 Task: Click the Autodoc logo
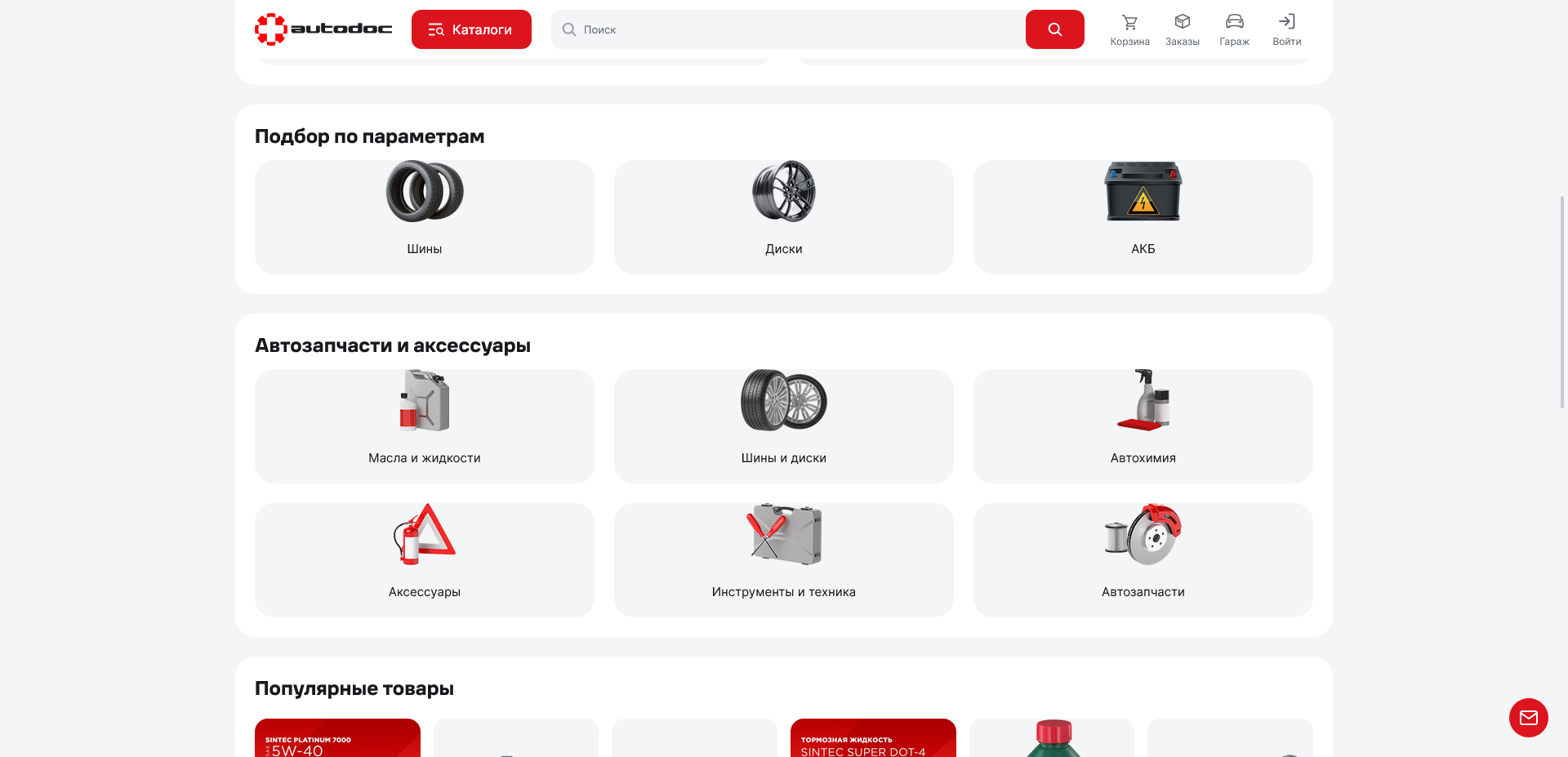[x=323, y=29]
